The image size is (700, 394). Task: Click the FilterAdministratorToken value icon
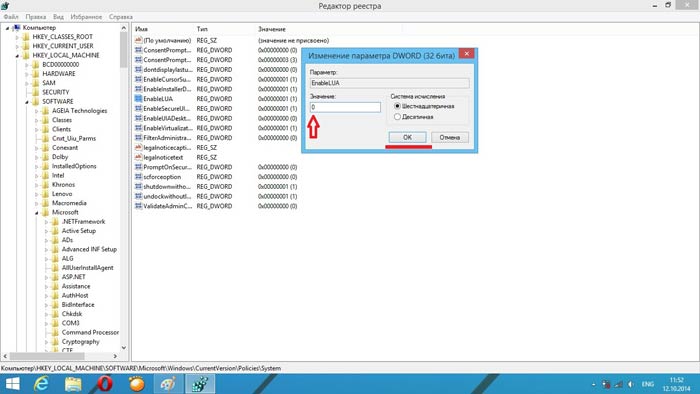138,138
